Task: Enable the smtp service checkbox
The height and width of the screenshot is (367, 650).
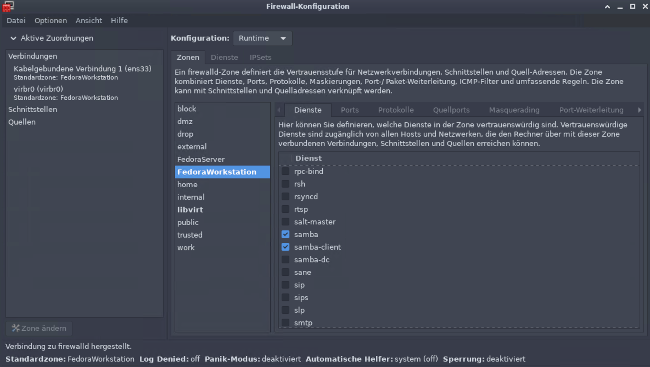Action: pos(286,323)
